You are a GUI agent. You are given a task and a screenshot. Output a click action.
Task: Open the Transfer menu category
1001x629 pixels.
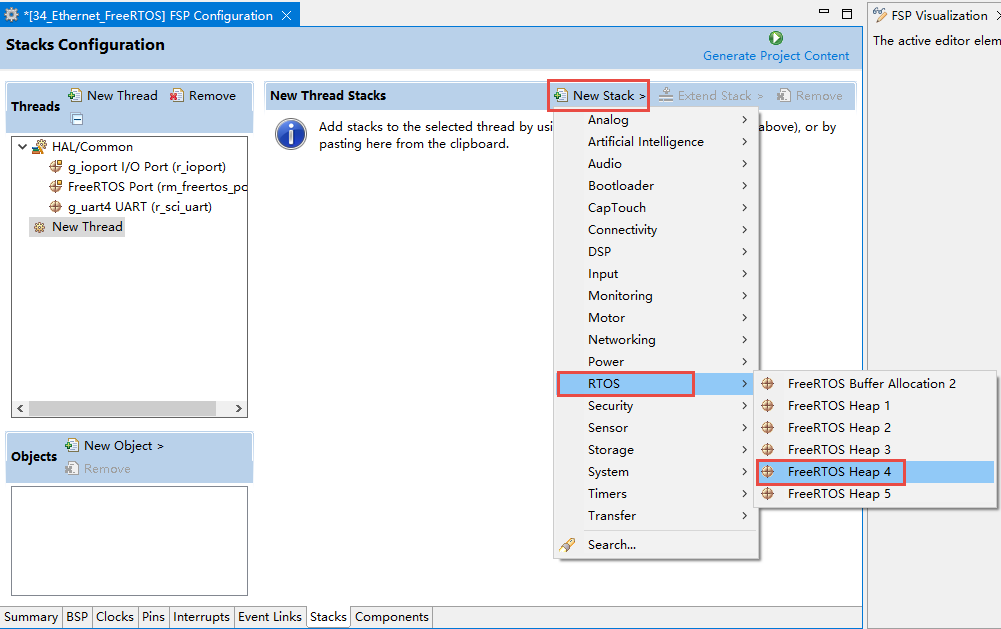pyautogui.click(x=656, y=515)
